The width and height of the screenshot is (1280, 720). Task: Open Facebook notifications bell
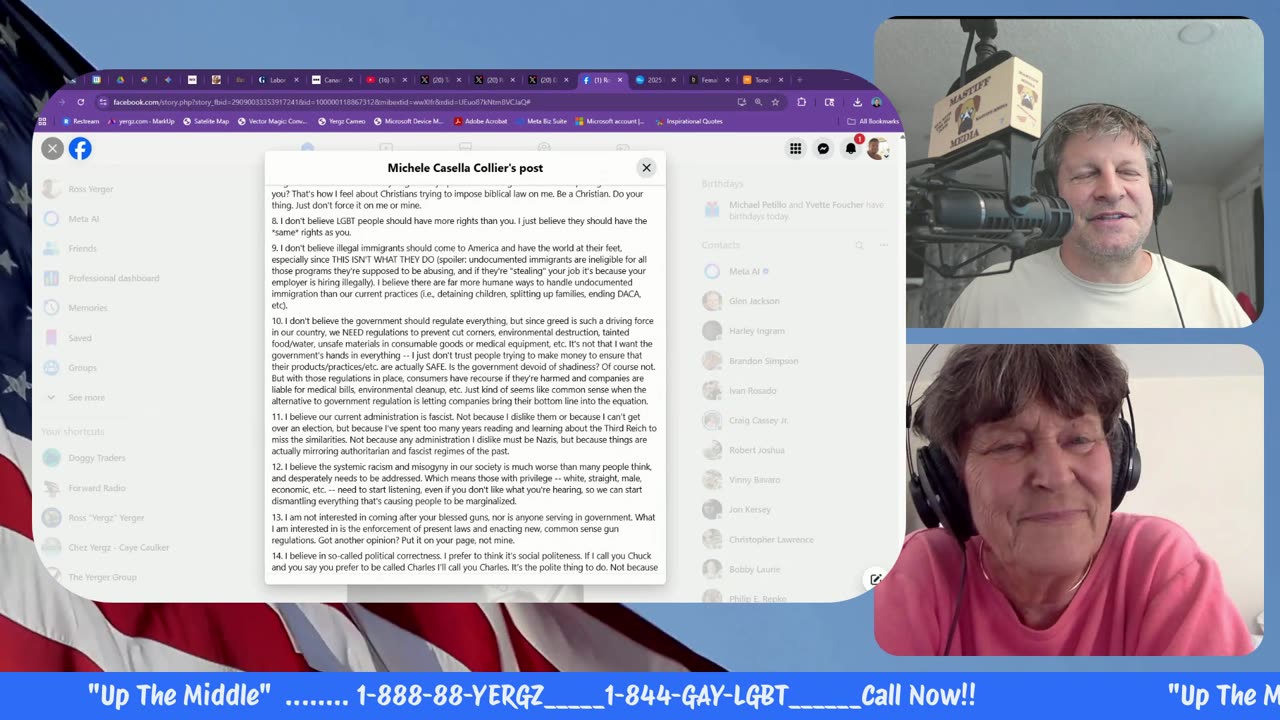pyautogui.click(x=851, y=149)
